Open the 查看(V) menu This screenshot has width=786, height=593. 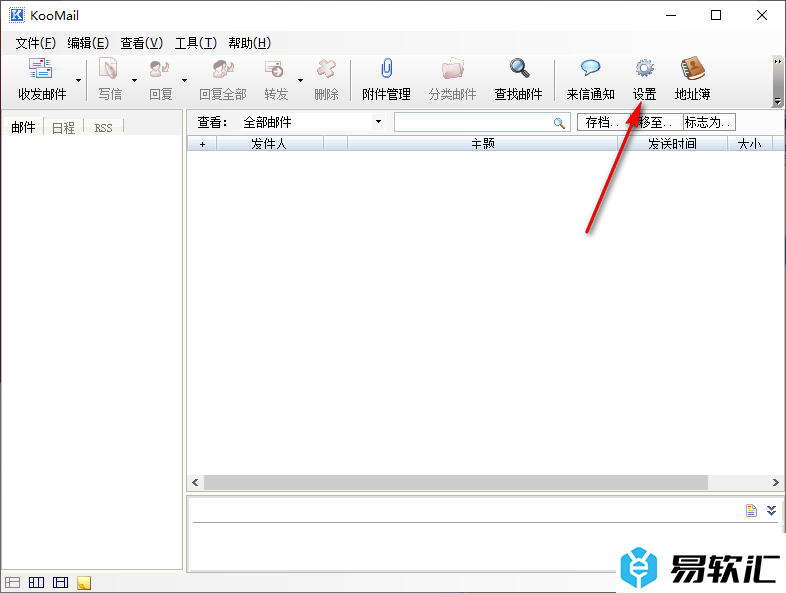[142, 43]
